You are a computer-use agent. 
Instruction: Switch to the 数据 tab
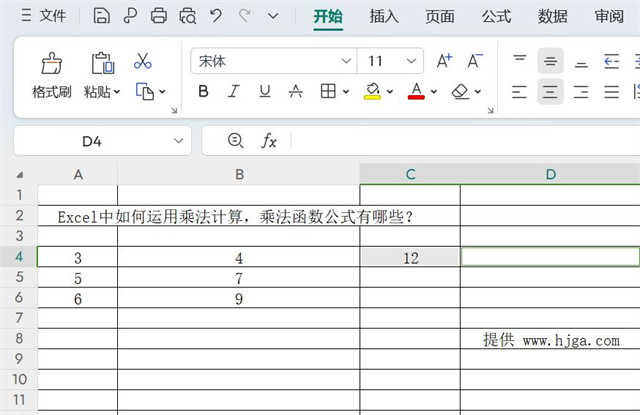pyautogui.click(x=552, y=17)
